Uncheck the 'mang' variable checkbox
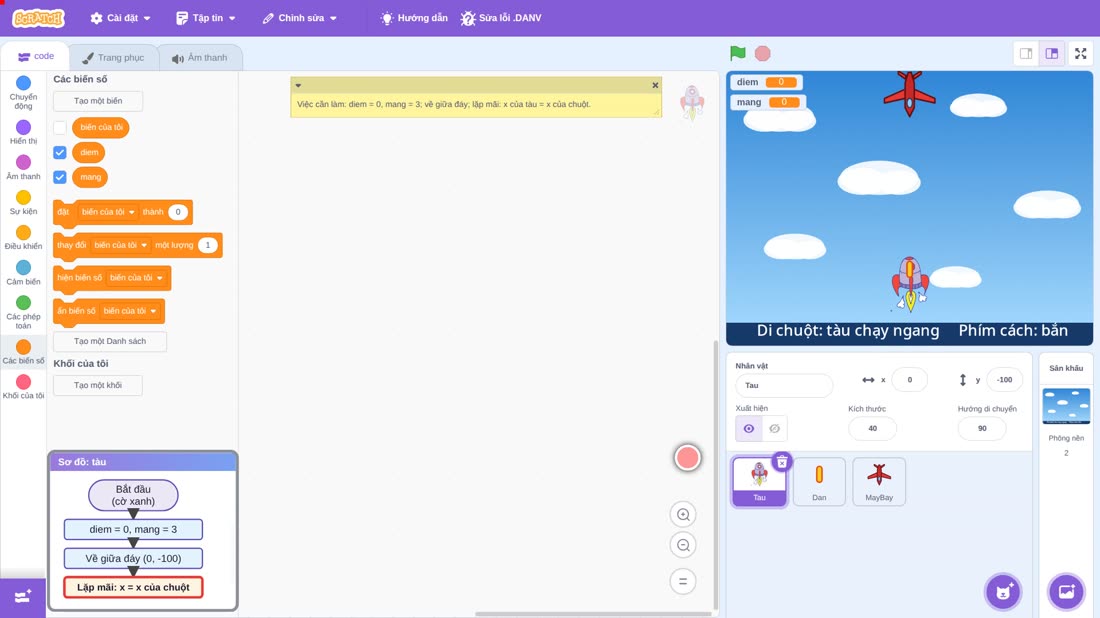 click(x=60, y=177)
